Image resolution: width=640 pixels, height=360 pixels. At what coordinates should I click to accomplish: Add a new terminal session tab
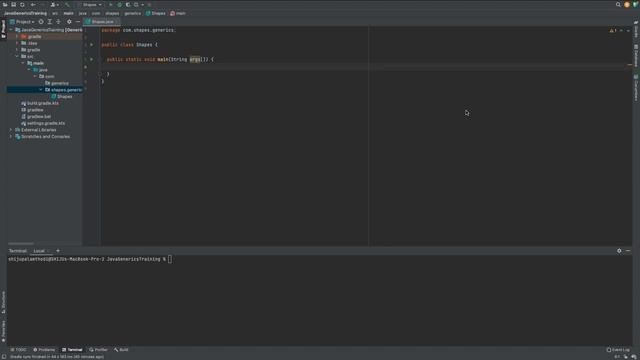(58, 251)
